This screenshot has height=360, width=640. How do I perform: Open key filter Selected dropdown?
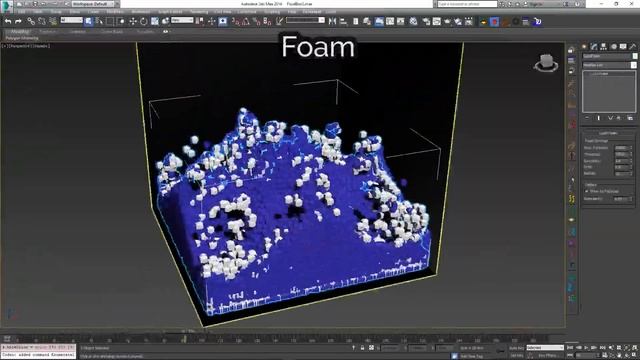[545, 348]
